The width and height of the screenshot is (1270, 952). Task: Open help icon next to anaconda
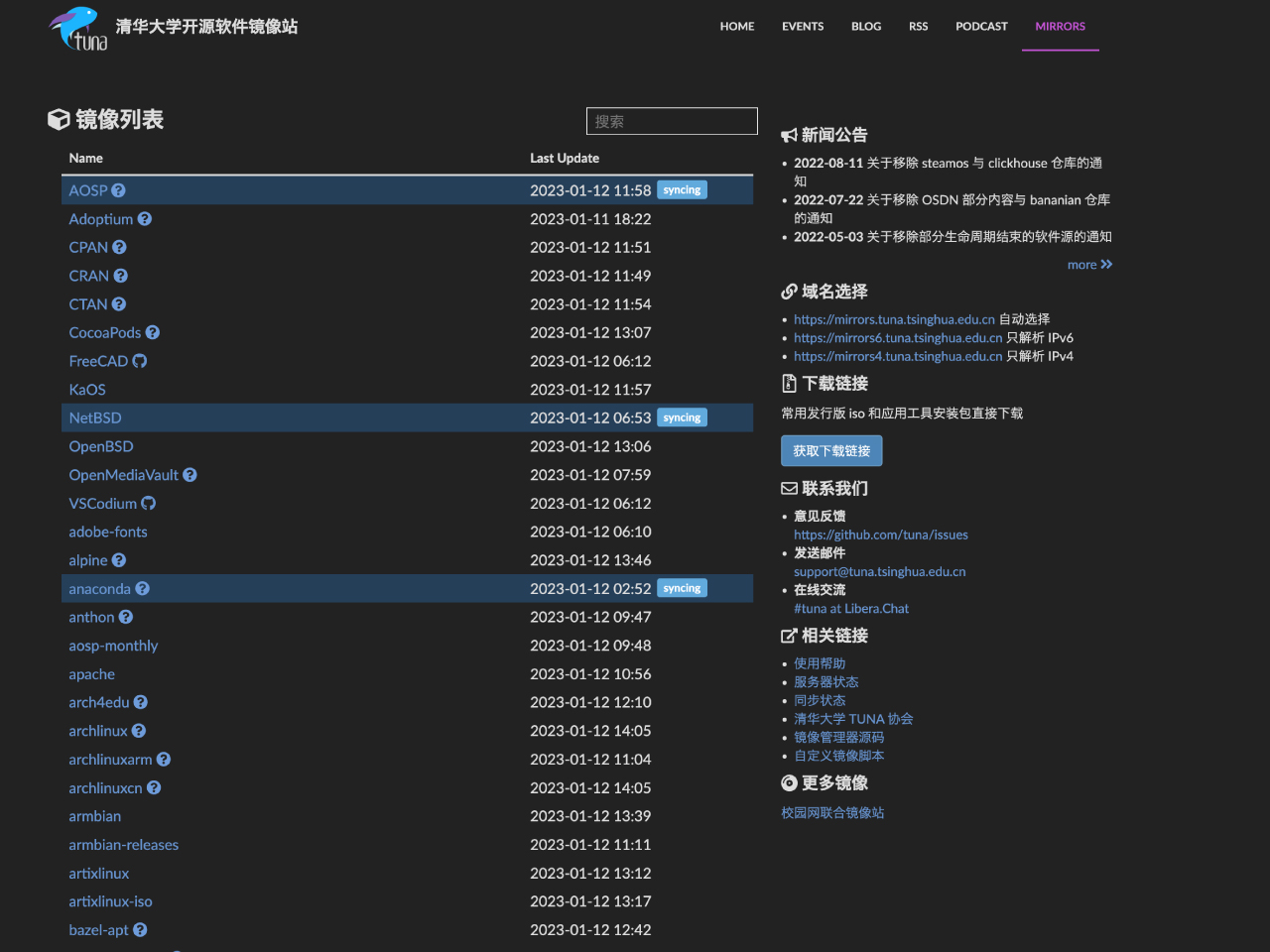tap(143, 589)
